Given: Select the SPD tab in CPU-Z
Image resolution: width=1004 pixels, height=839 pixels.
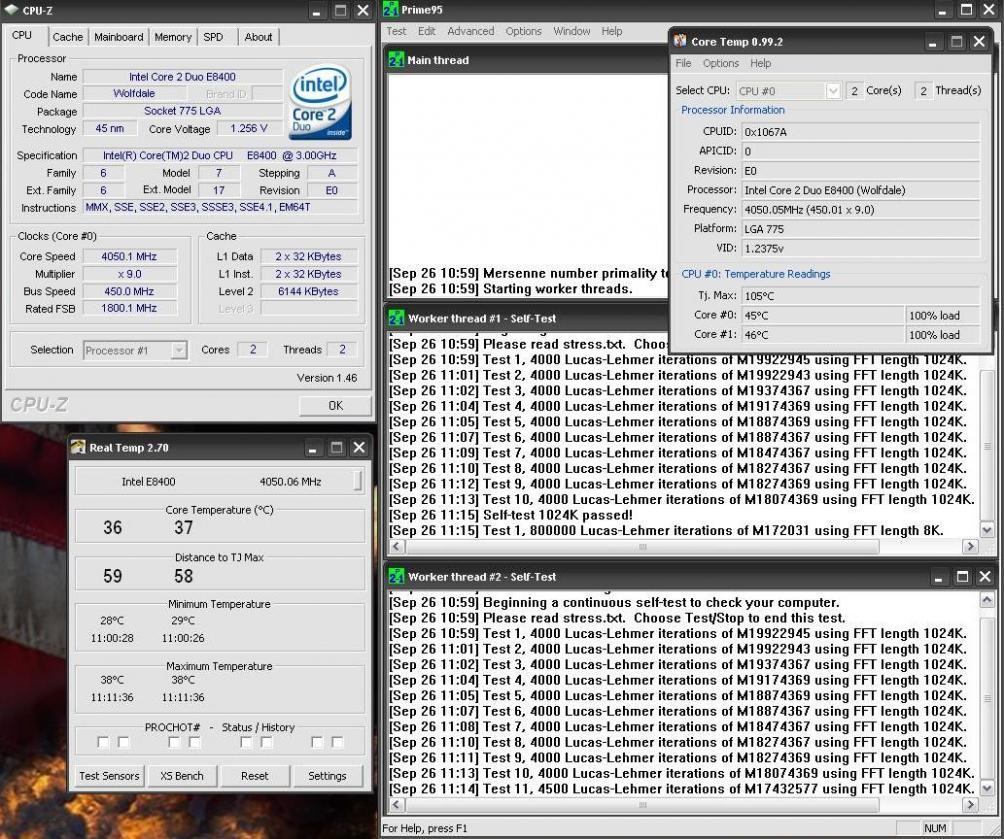Looking at the screenshot, I should tap(213, 37).
